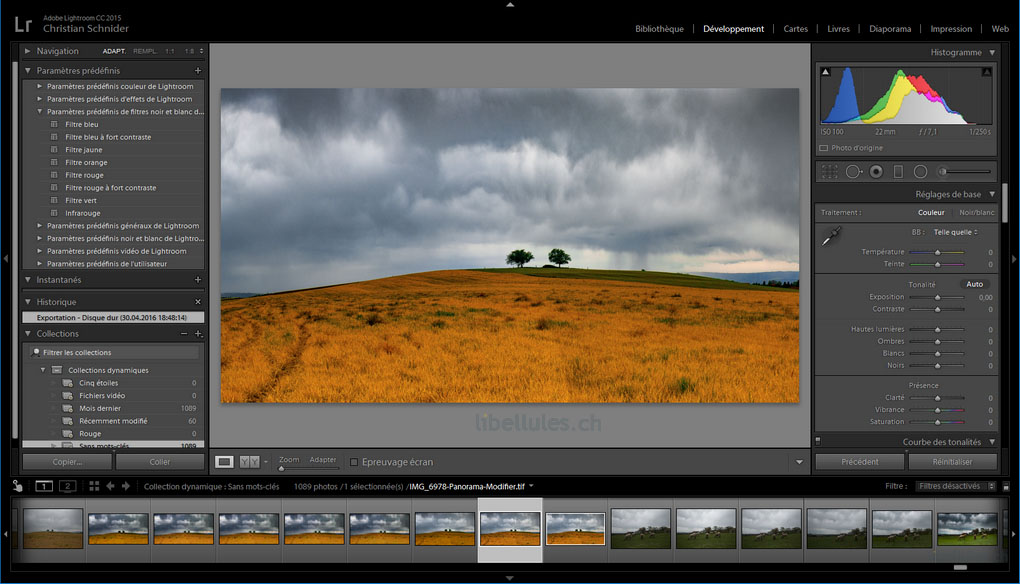Collapse the Histogramme panel

point(992,52)
